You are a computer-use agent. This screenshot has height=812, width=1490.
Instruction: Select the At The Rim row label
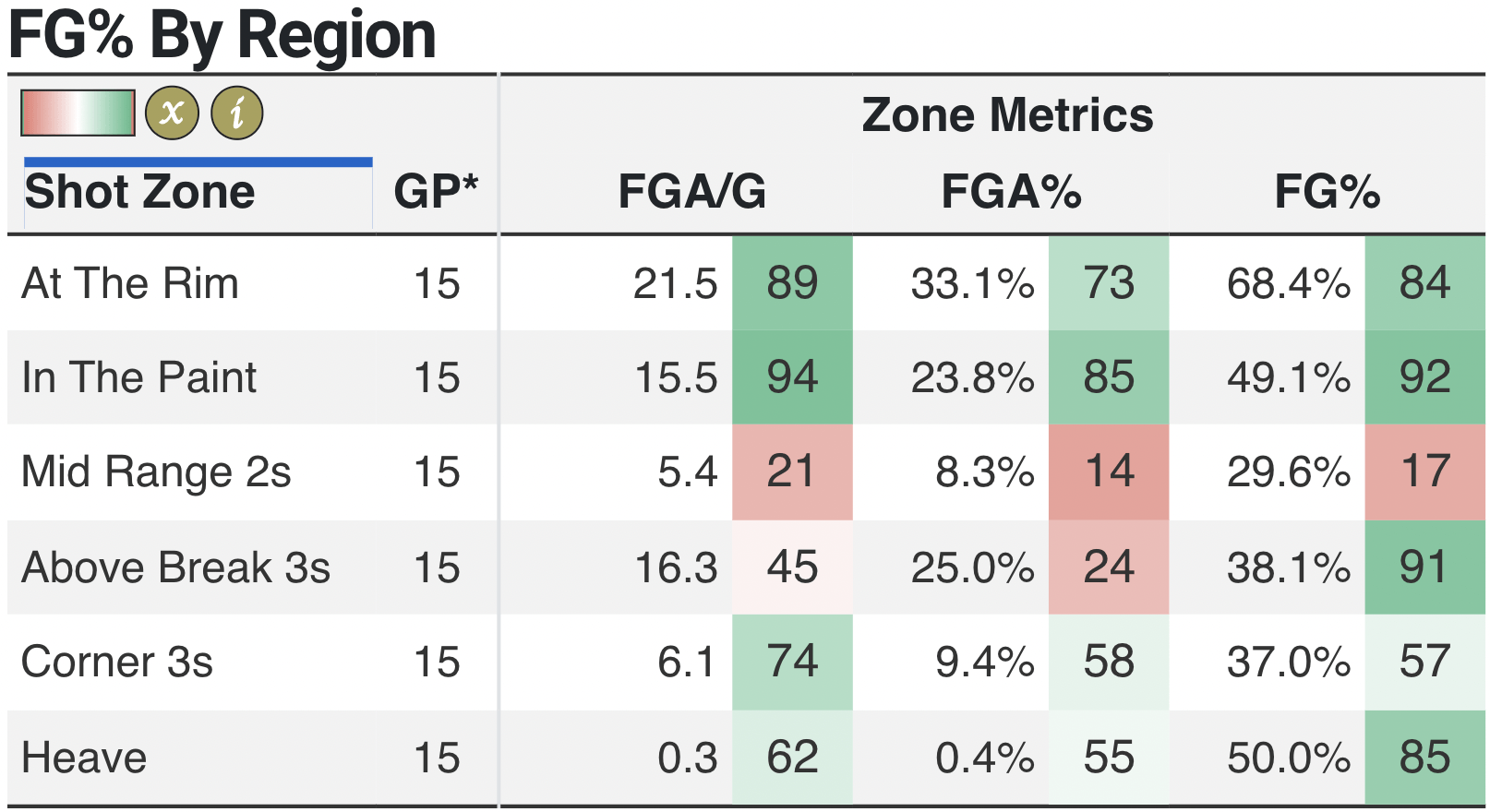coord(130,283)
